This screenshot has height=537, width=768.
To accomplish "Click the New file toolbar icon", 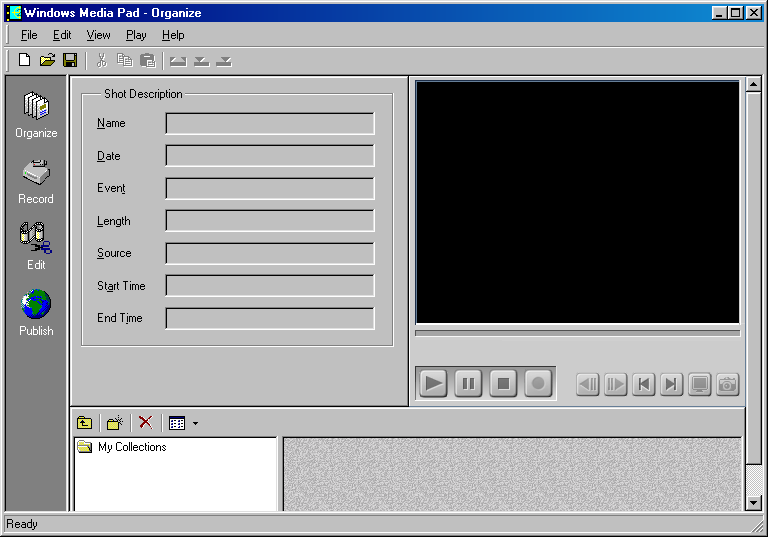I will tap(24, 60).
